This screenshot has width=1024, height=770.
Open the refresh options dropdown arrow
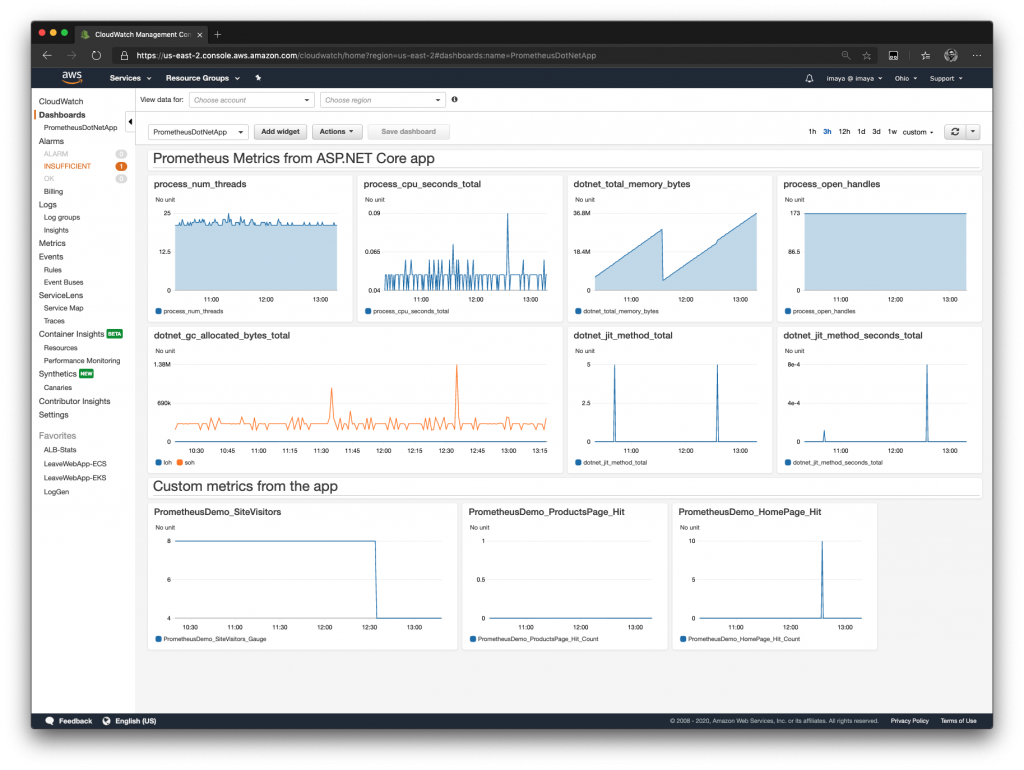tap(973, 132)
